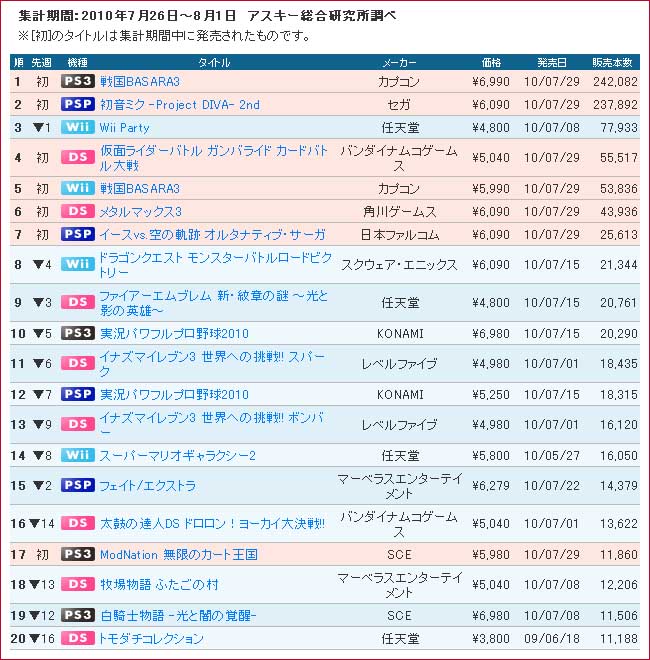Click Wii badge beside ドラゴンクエスト モンスターバトルロード

coord(77,264)
